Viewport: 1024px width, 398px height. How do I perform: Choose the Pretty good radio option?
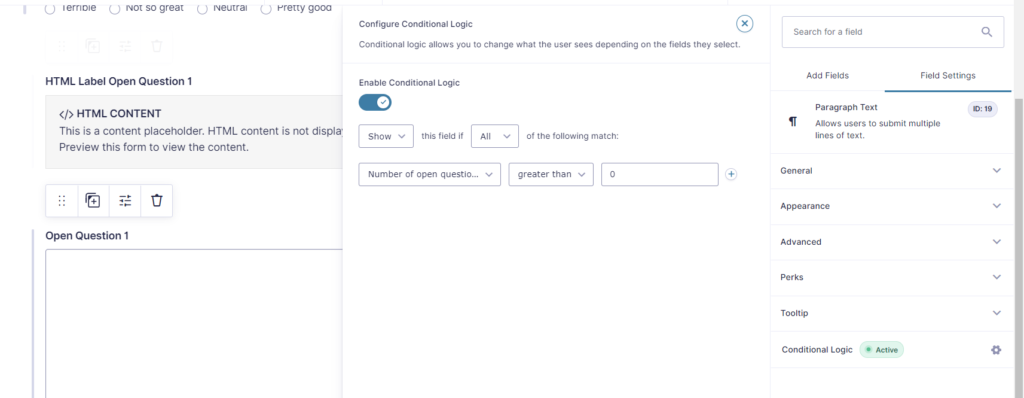(266, 8)
